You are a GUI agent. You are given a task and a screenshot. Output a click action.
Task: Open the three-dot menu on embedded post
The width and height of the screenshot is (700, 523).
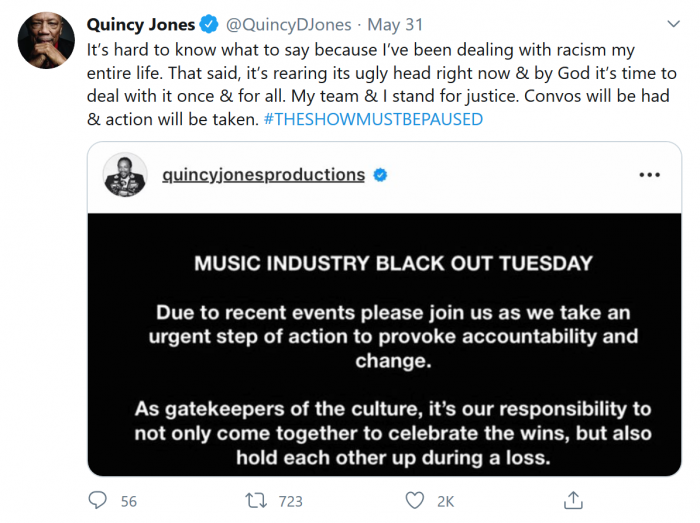pyautogui.click(x=649, y=174)
